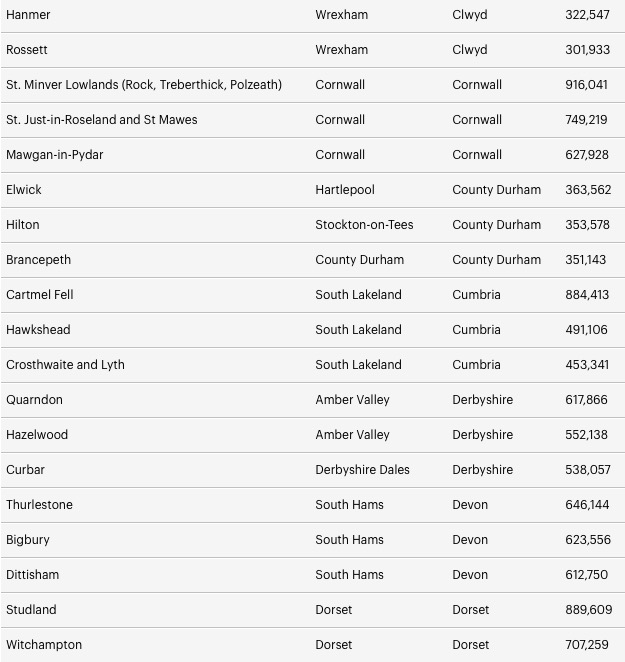Click the Hanmer row name
Screen dimensions: 625x662
point(28,15)
